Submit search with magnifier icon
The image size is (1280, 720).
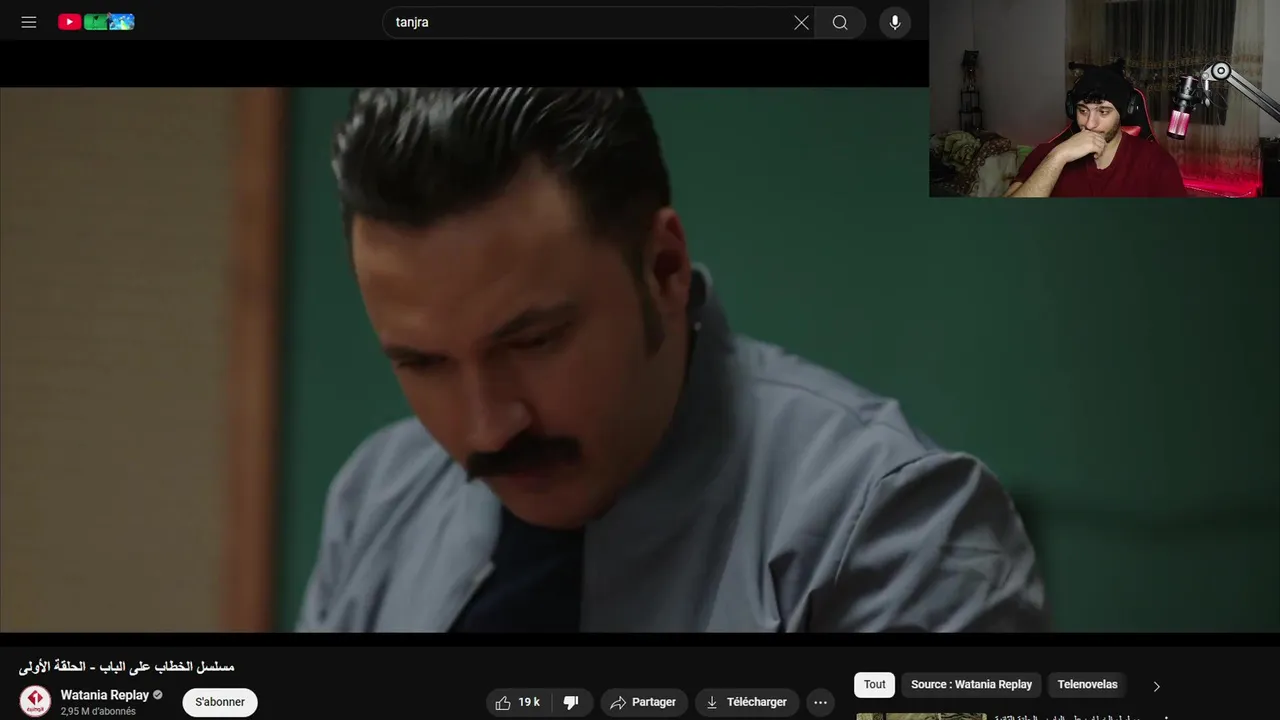pos(840,22)
